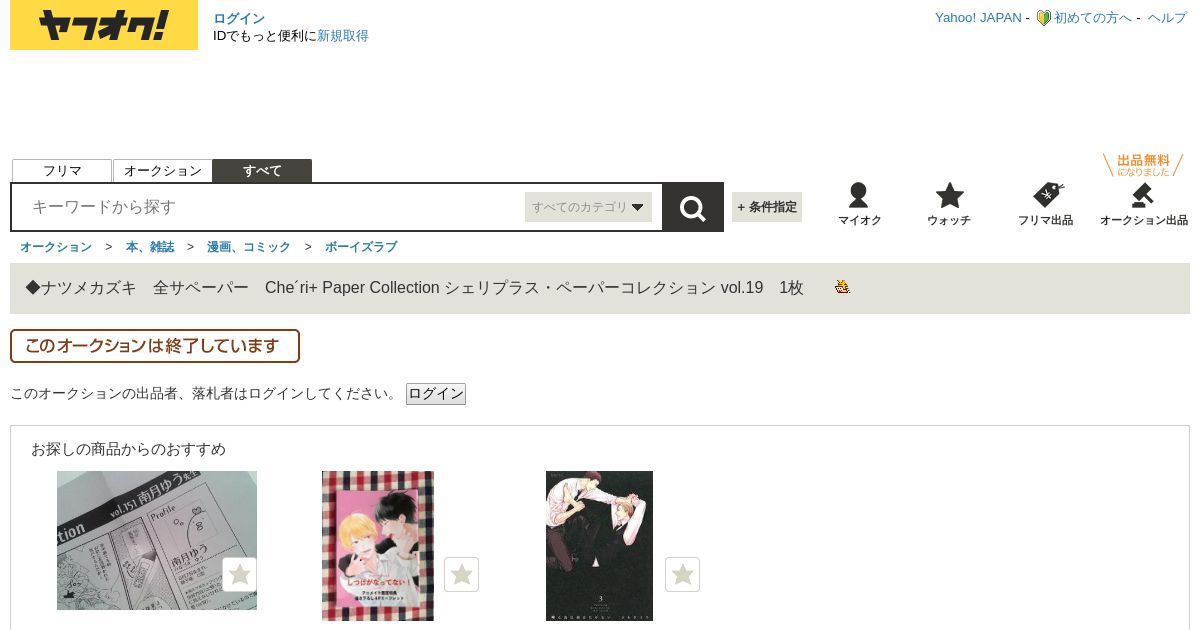Expand the + 条件指定 search options
The width and height of the screenshot is (1200, 630).
pyautogui.click(x=767, y=207)
